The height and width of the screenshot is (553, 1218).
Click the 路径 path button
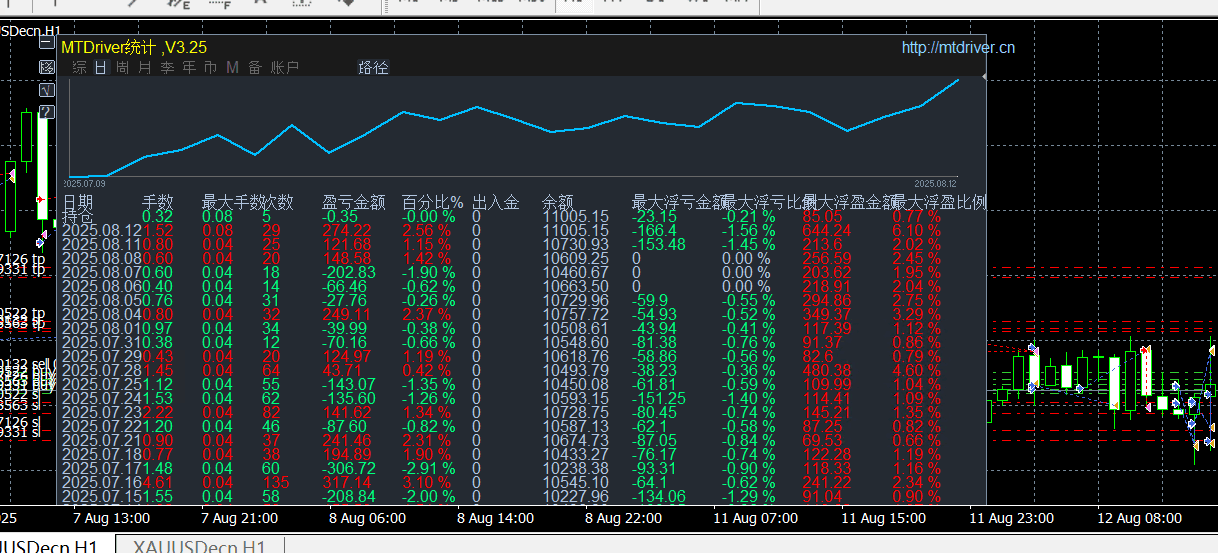pos(373,68)
